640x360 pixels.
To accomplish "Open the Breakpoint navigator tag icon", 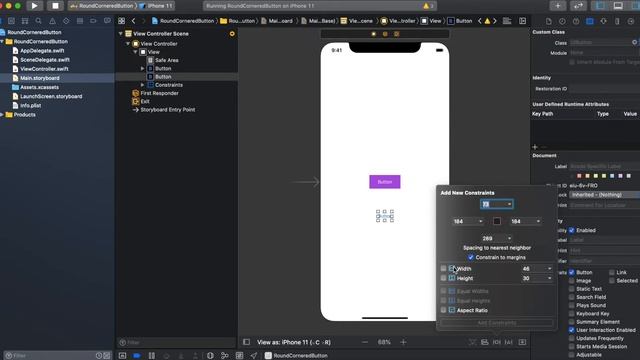I will 93,21.
